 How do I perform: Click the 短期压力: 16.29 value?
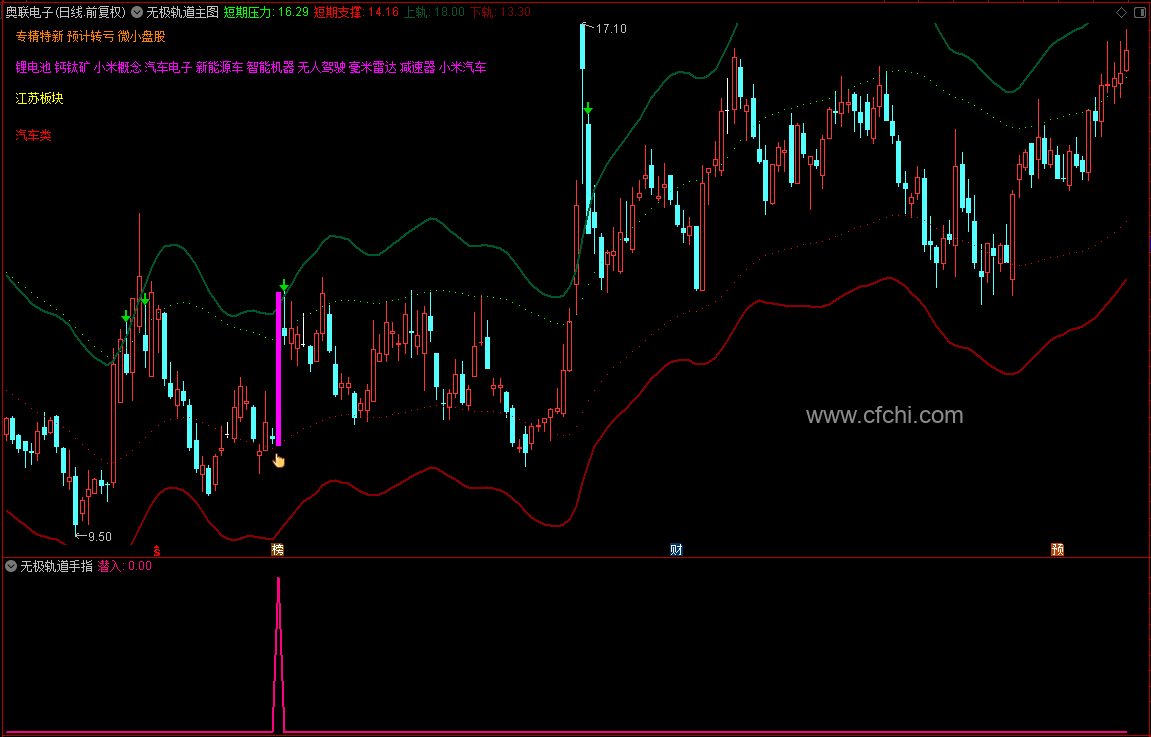coord(266,12)
